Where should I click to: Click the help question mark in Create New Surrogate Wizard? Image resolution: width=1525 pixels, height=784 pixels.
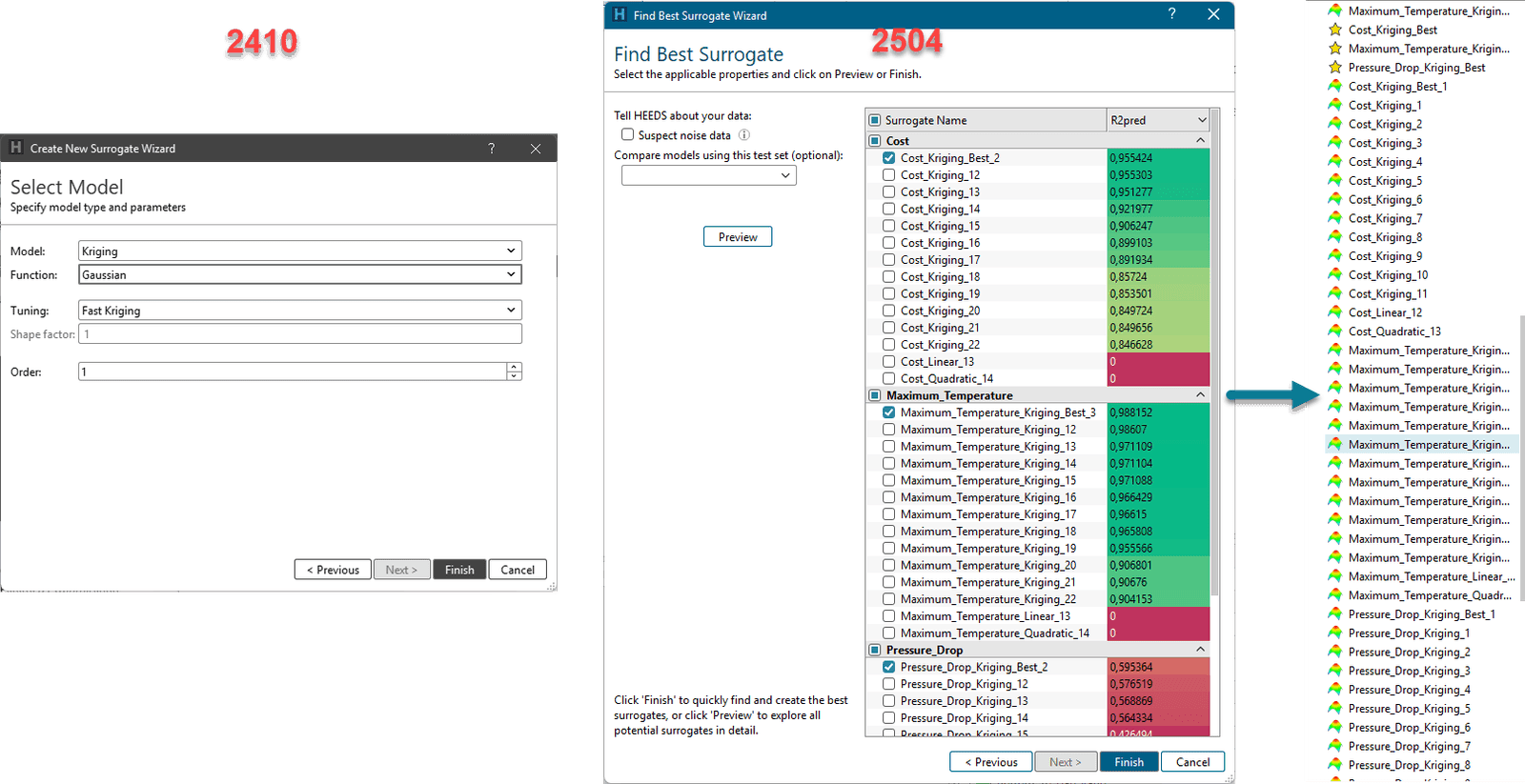pos(491,148)
